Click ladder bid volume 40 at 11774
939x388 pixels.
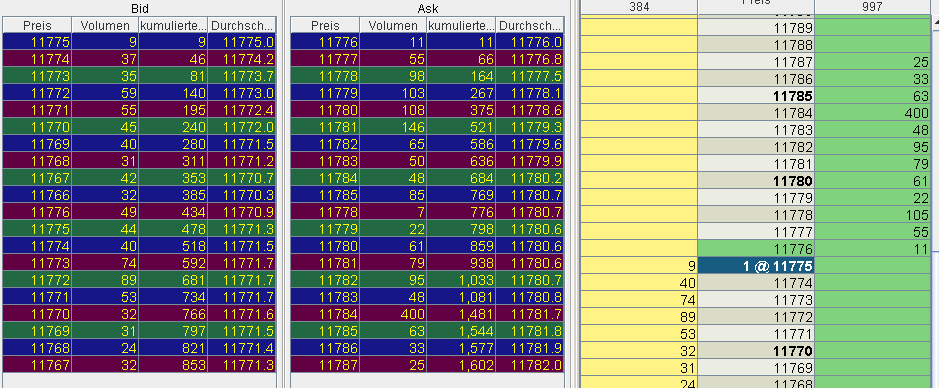pyautogui.click(x=639, y=283)
